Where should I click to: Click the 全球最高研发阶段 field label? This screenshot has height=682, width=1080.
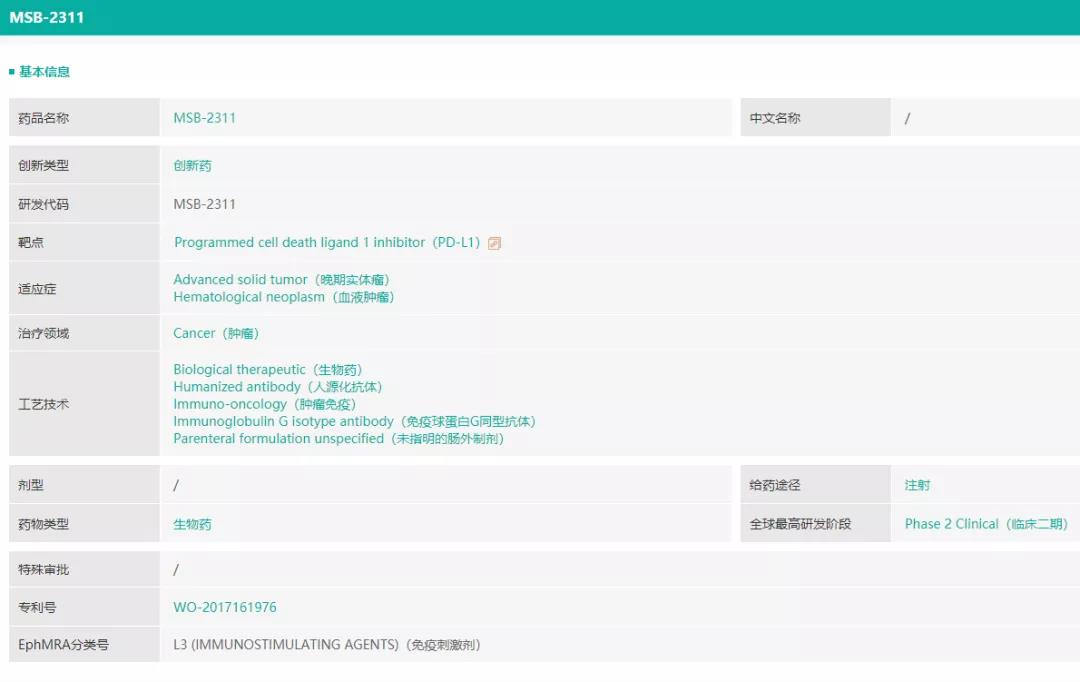800,524
